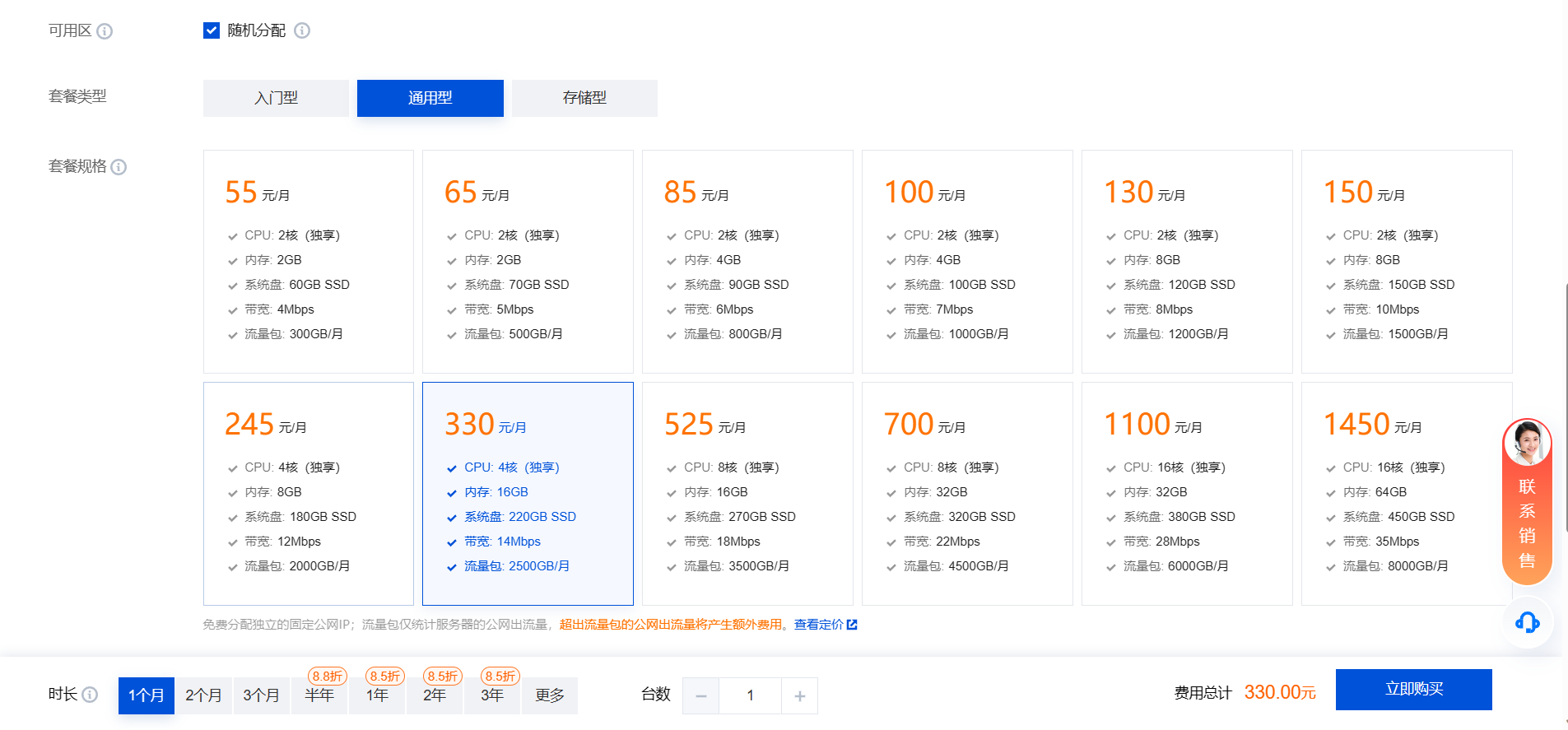Select the 入门型 plan type tab
This screenshot has height=730, width=1568.
coord(276,98)
